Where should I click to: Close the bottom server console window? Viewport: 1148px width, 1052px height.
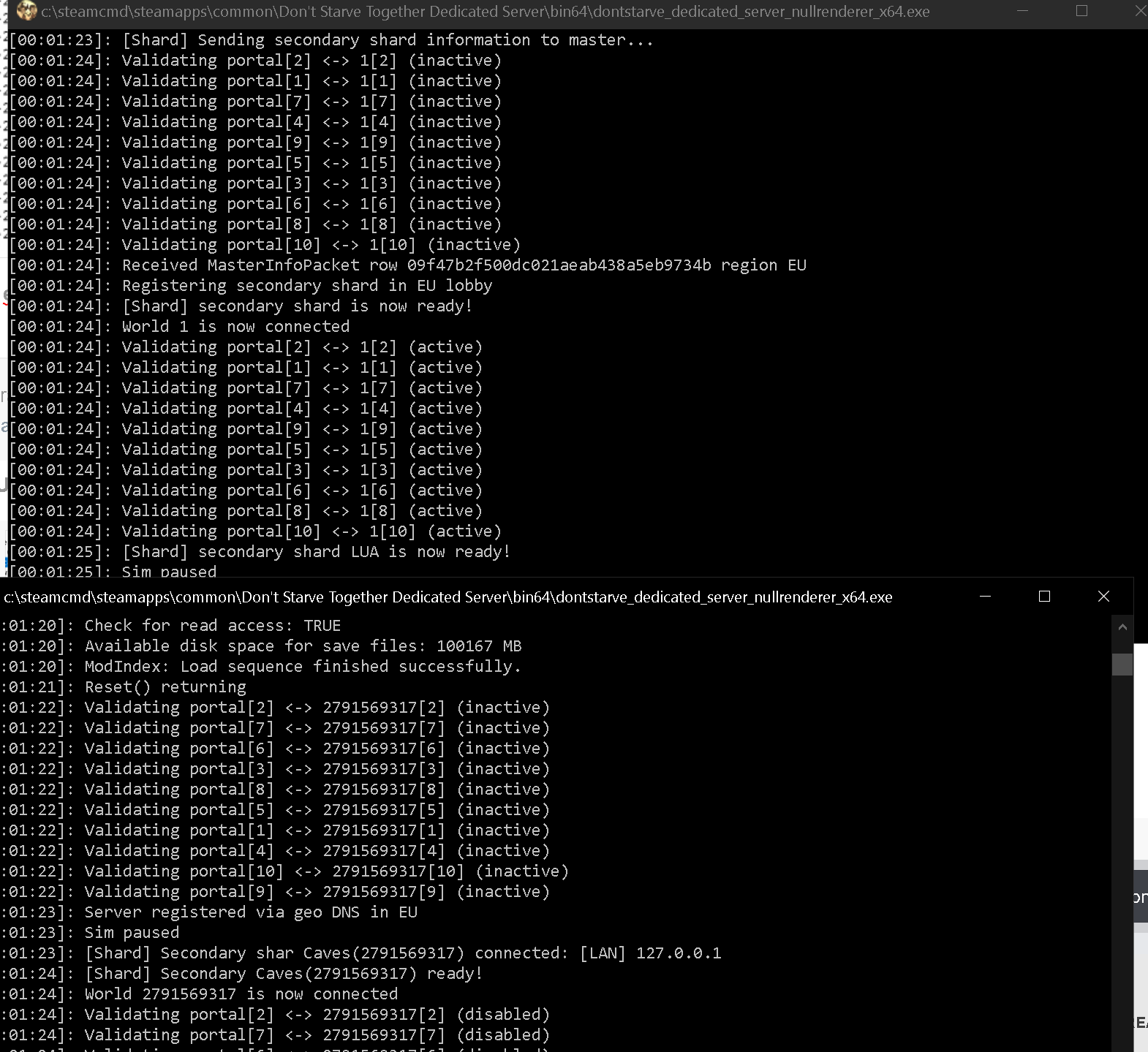pos(1103,597)
